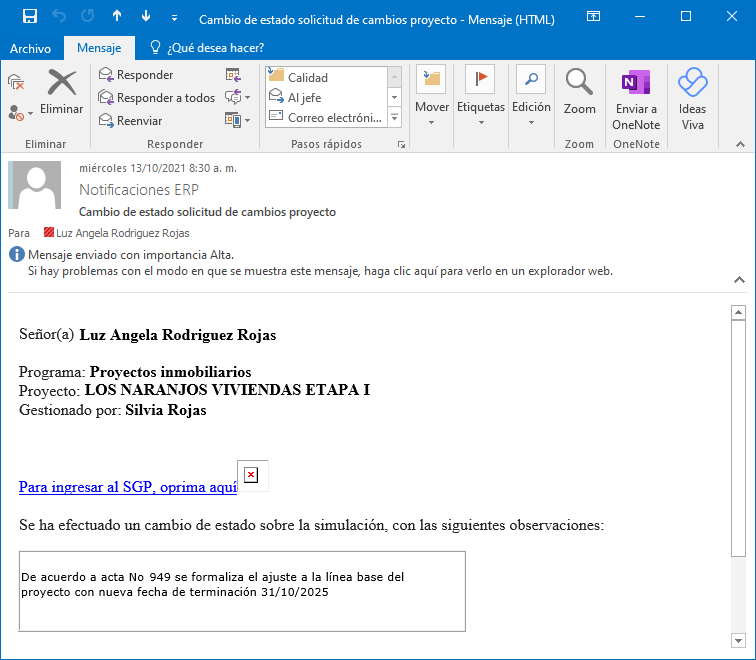Switch to the Mensaje tab
This screenshot has height=660, width=756.
click(99, 48)
